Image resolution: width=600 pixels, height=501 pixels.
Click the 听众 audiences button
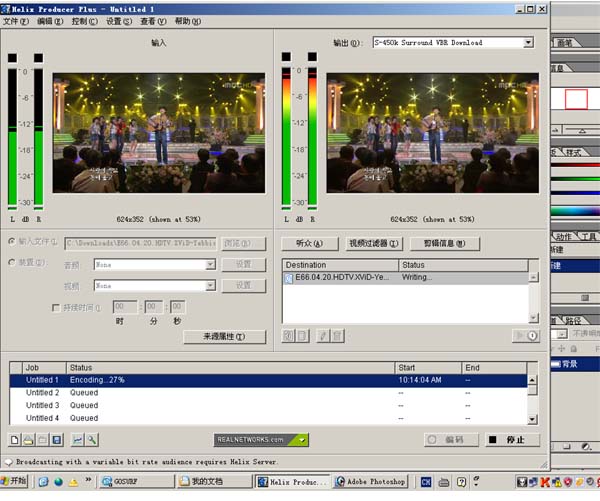[x=310, y=243]
